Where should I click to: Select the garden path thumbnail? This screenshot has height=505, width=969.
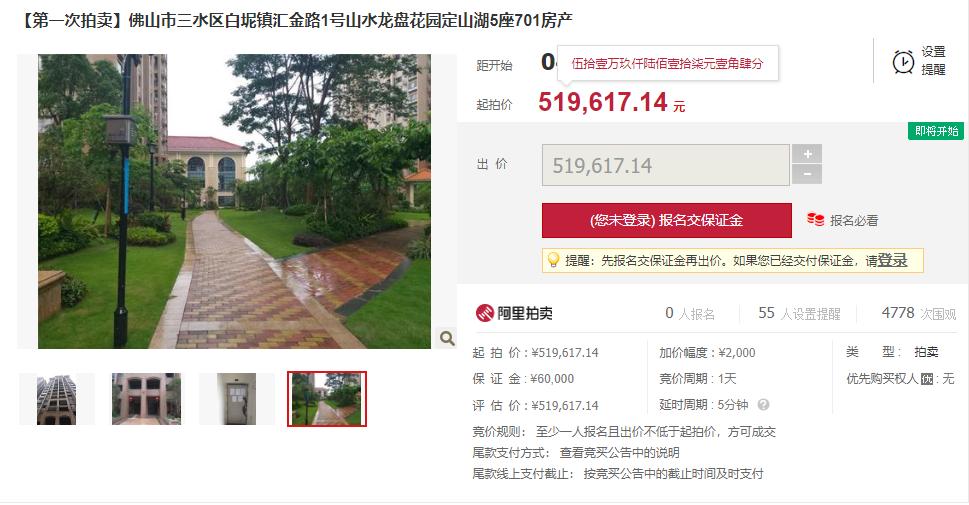[x=327, y=399]
